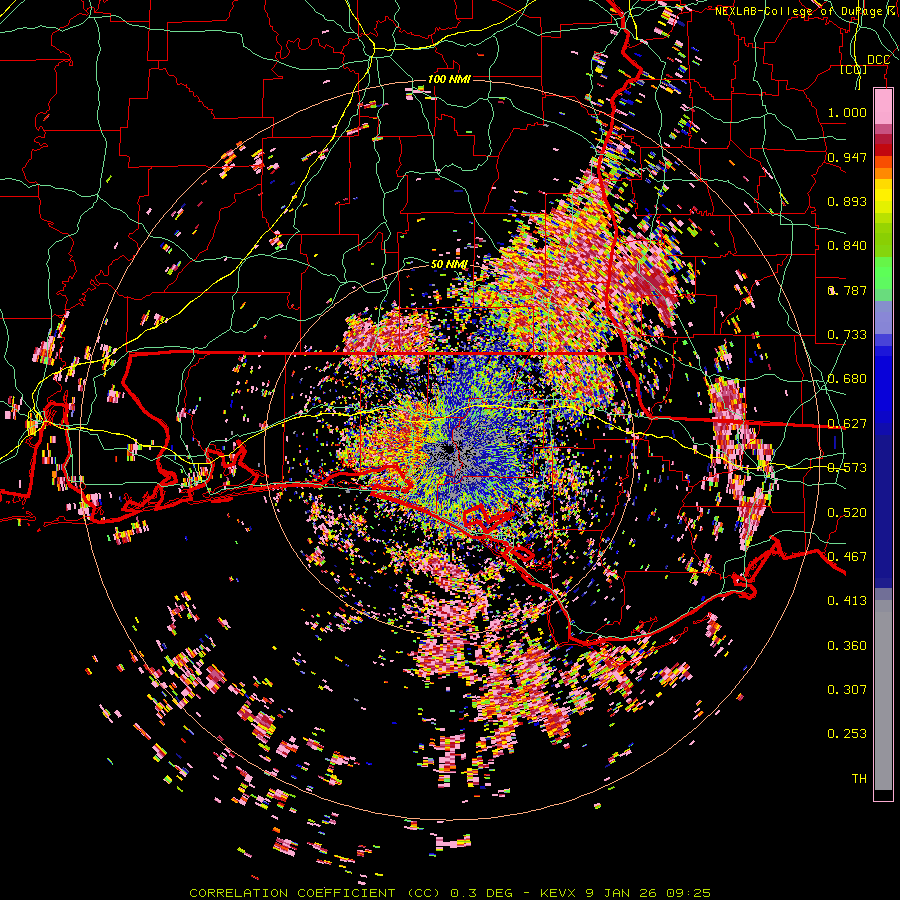Viewport: 900px width, 900px height.
Task: Click the 0.360 legend value
Action: [847, 646]
